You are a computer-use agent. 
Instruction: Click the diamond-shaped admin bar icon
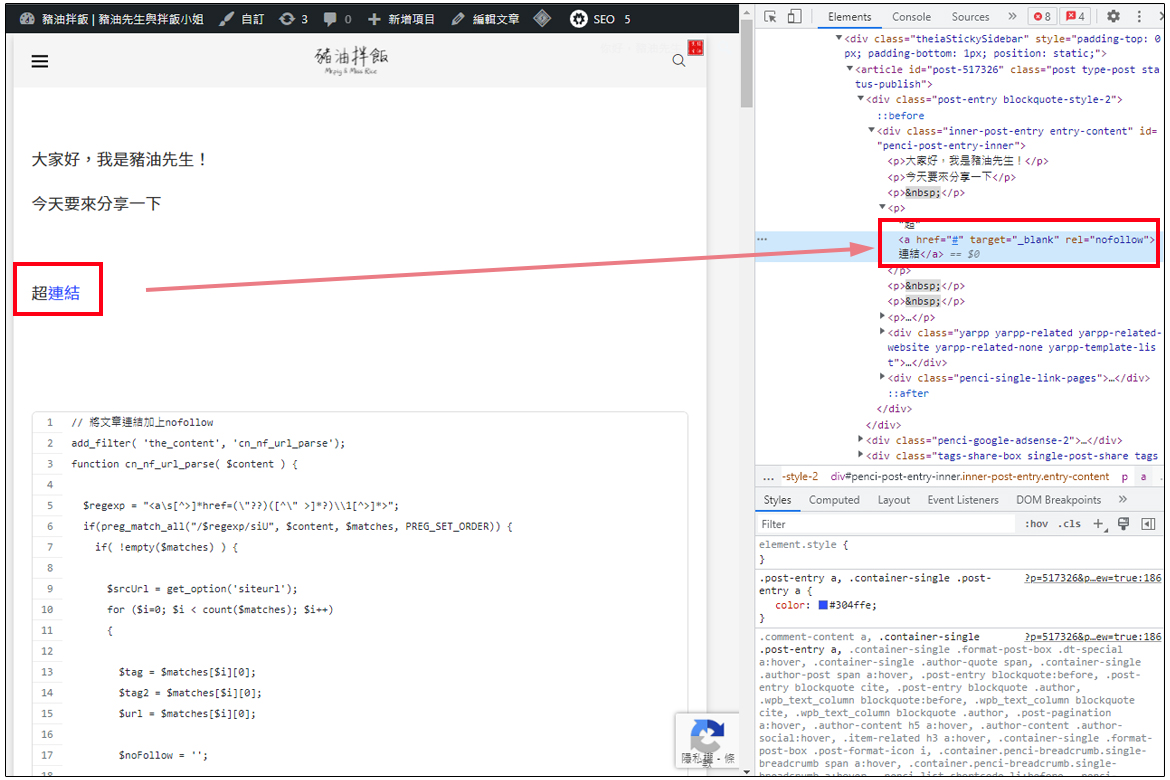tap(542, 19)
